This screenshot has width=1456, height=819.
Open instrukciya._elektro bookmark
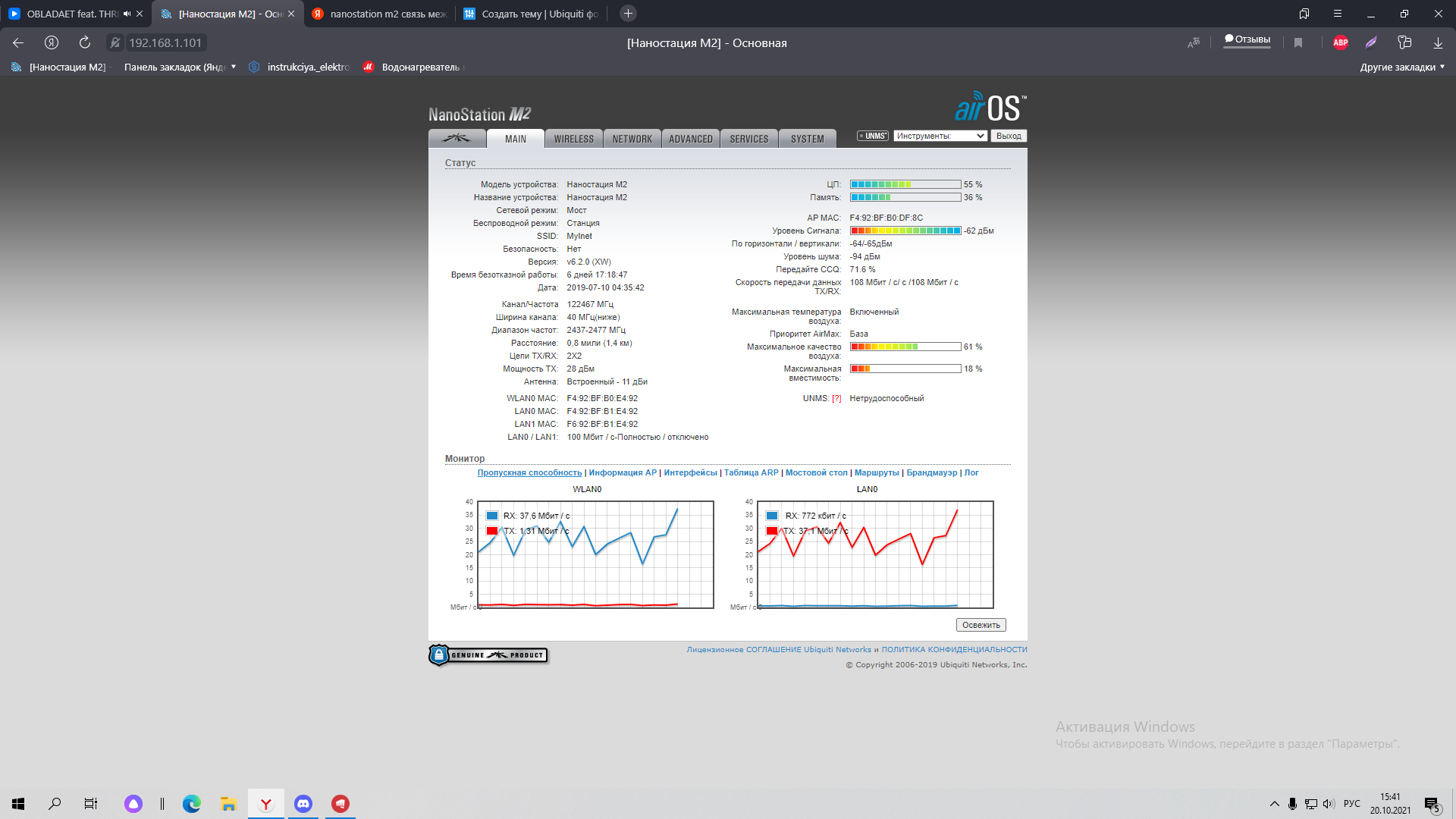pyautogui.click(x=299, y=67)
